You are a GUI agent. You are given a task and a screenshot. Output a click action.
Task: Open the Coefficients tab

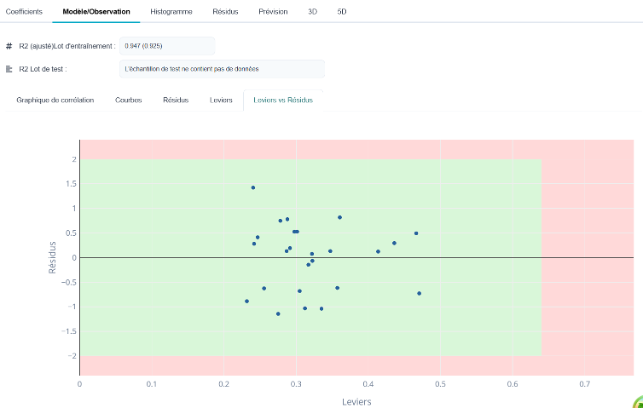24,12
